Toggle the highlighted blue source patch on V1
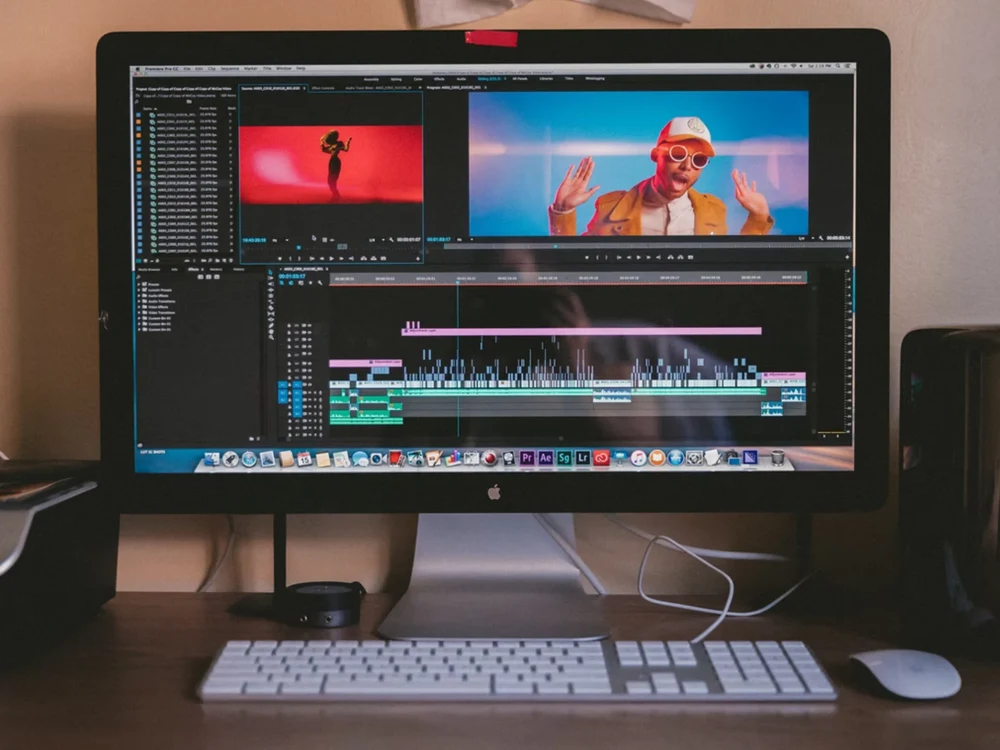Screen dimensions: 1000x750 pyautogui.click(x=283, y=385)
